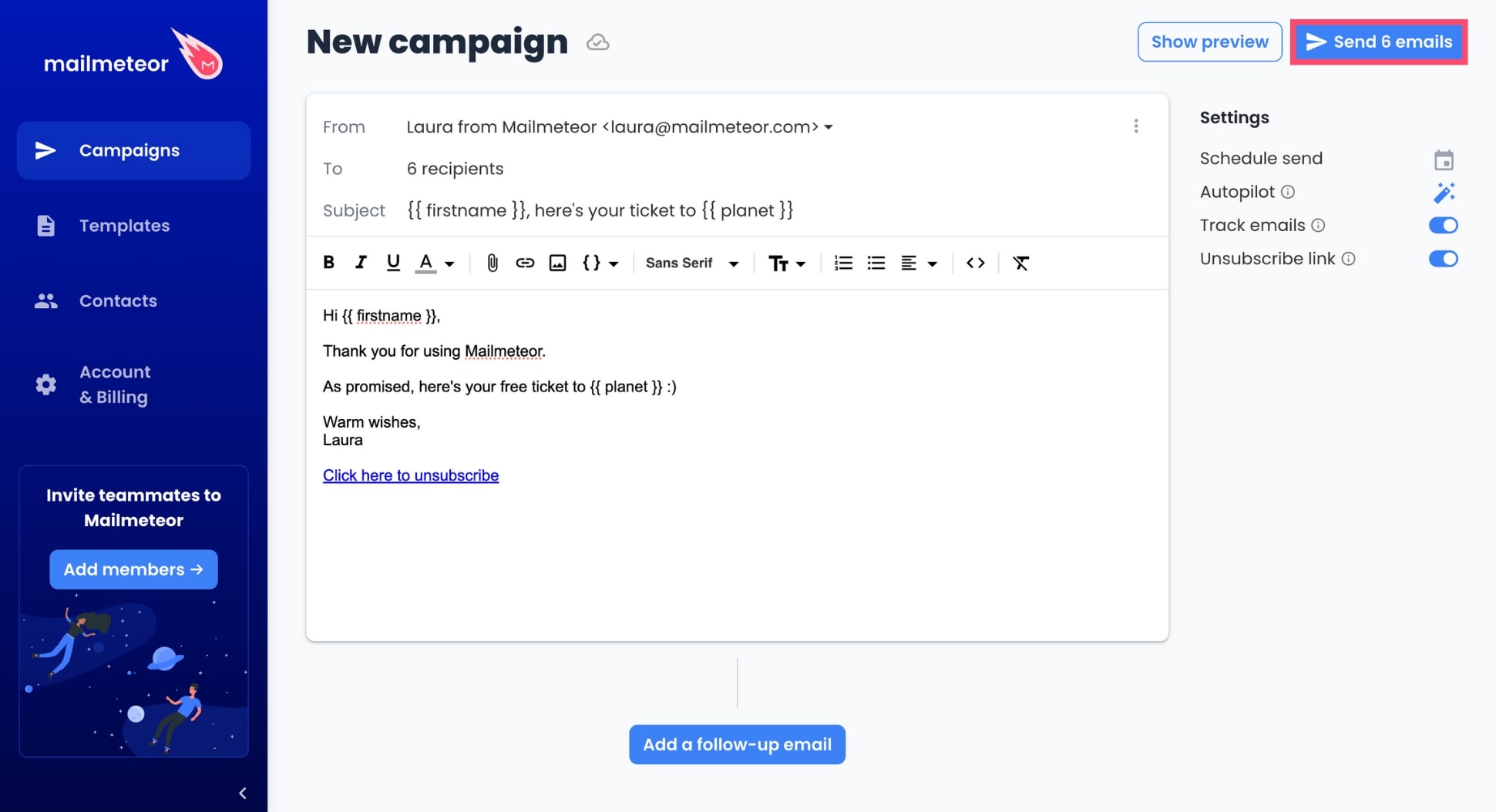
Task: Click the Subject line field
Action: tap(600, 210)
